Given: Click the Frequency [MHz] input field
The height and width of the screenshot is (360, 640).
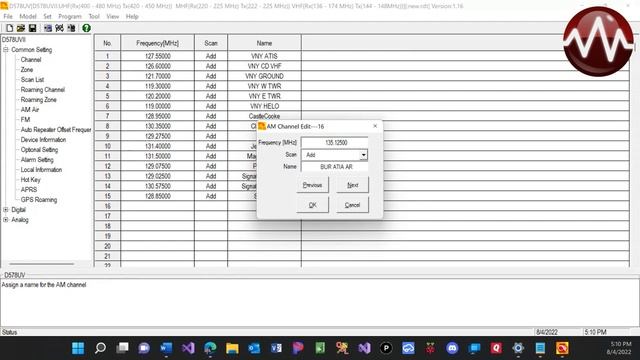Looking at the screenshot, I should point(335,142).
